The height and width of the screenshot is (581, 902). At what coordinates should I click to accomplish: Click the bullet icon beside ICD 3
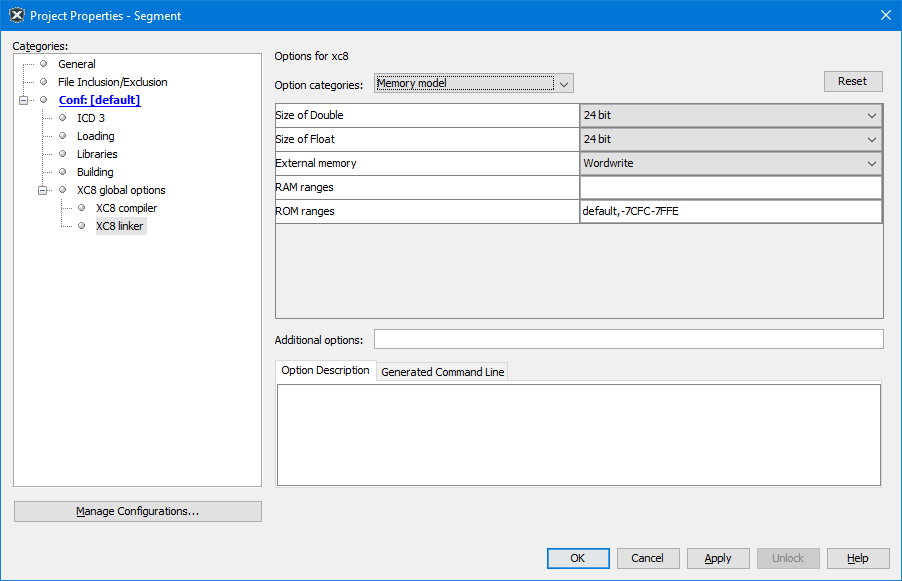click(63, 117)
